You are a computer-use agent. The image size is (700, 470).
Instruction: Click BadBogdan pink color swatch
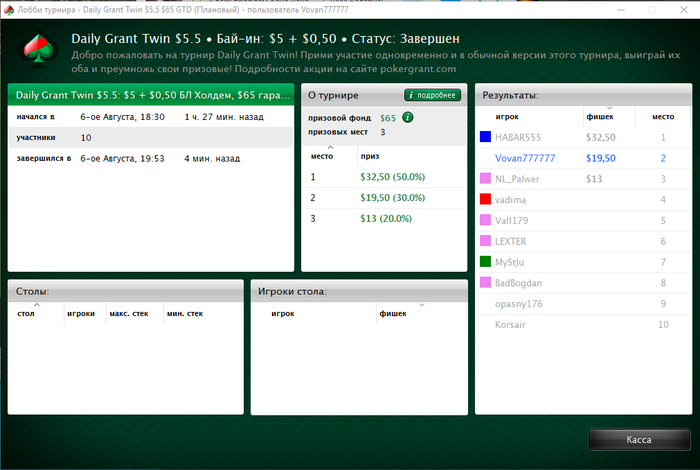[x=485, y=283]
